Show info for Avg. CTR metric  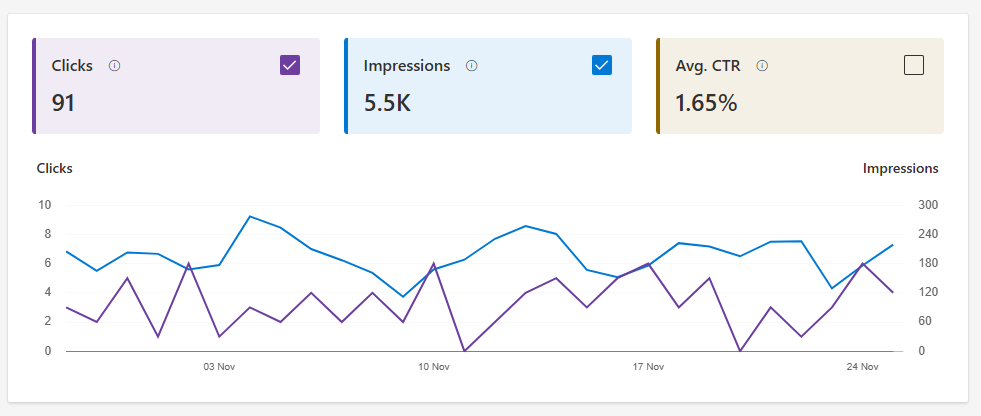click(762, 66)
